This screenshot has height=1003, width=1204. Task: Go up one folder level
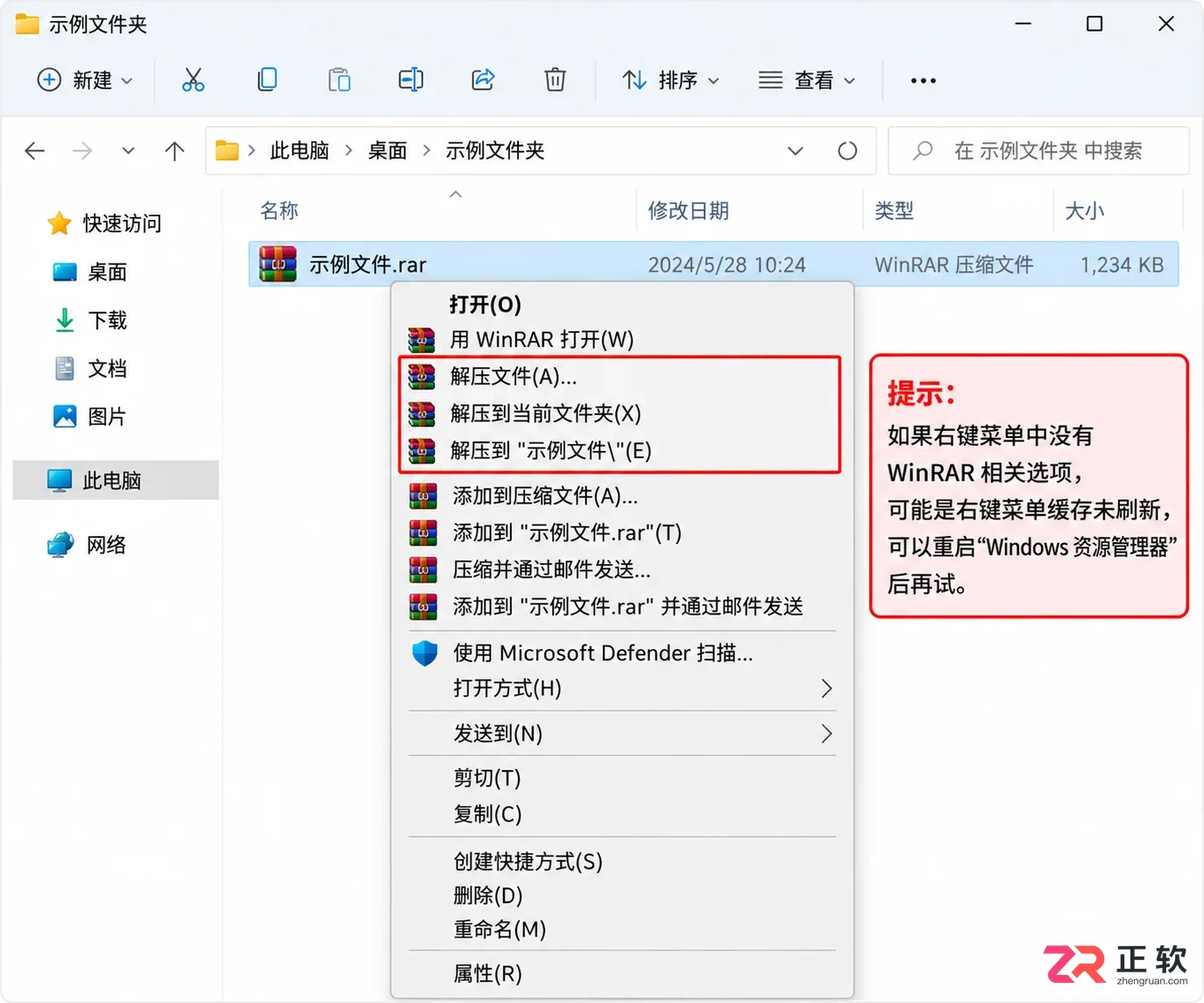[174, 151]
